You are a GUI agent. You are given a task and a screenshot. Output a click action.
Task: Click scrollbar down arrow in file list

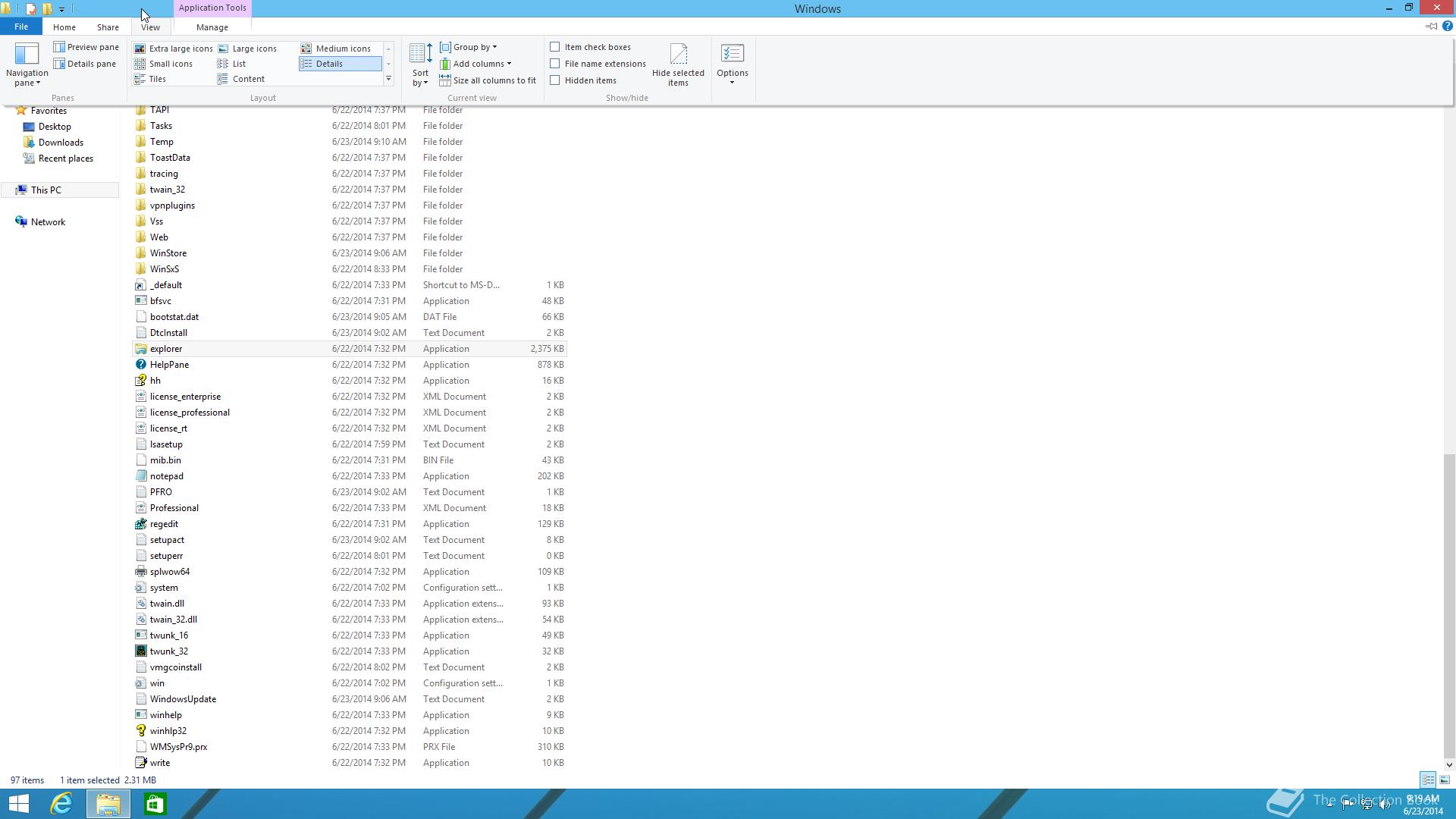[x=1449, y=765]
